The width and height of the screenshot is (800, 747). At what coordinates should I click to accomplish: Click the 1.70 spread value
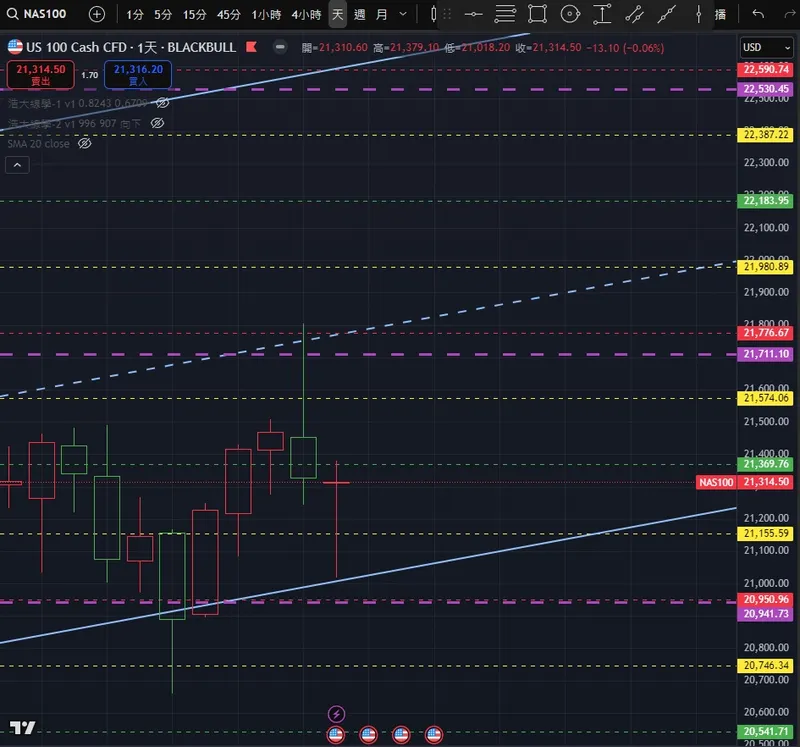[89, 75]
